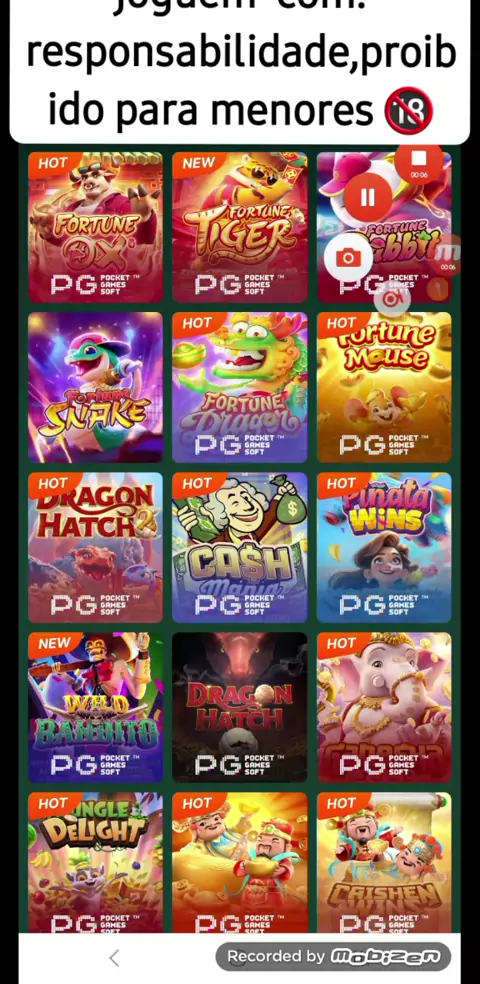Open the Fortune Ox game

[95, 227]
